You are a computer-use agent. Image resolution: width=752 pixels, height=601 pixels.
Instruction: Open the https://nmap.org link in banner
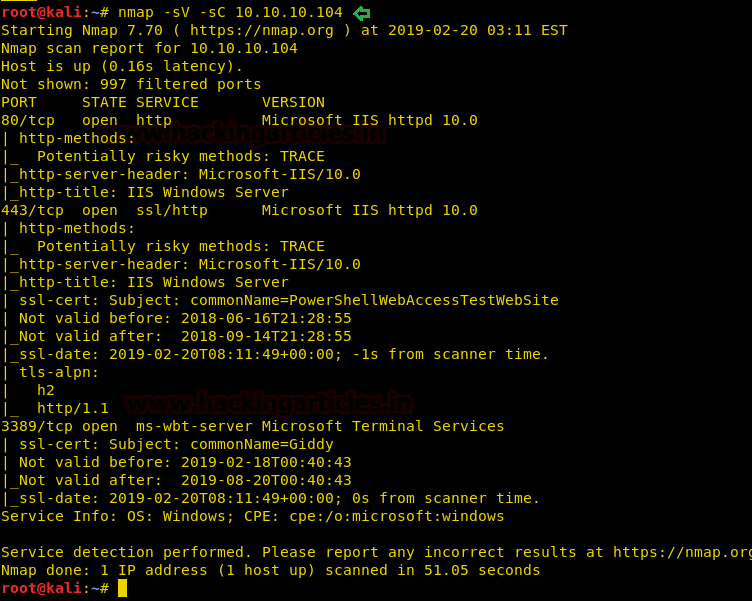click(x=261, y=30)
